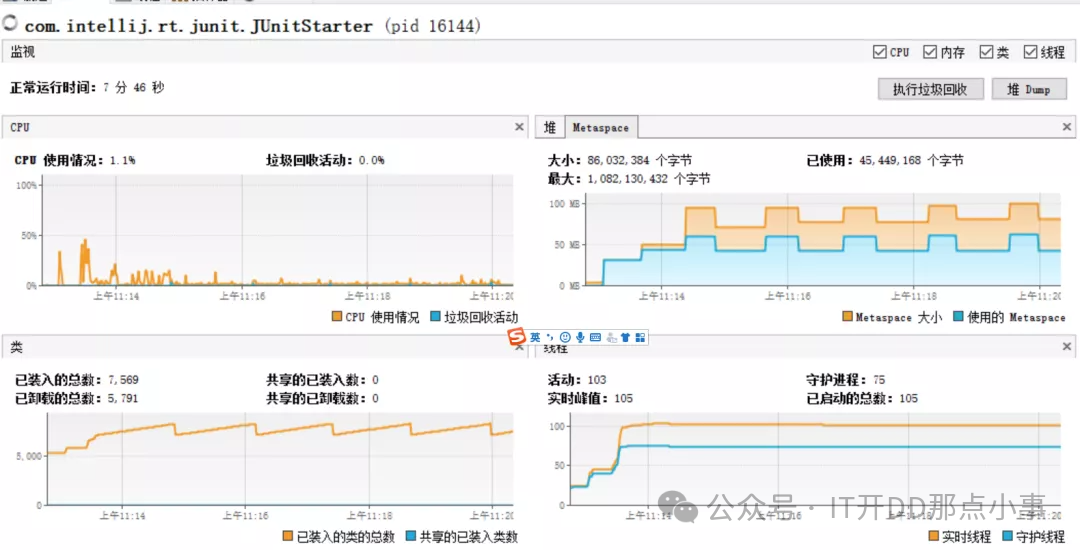Click the CPU 使用情况 1.1% value
1080x550 pixels.
pos(74,160)
